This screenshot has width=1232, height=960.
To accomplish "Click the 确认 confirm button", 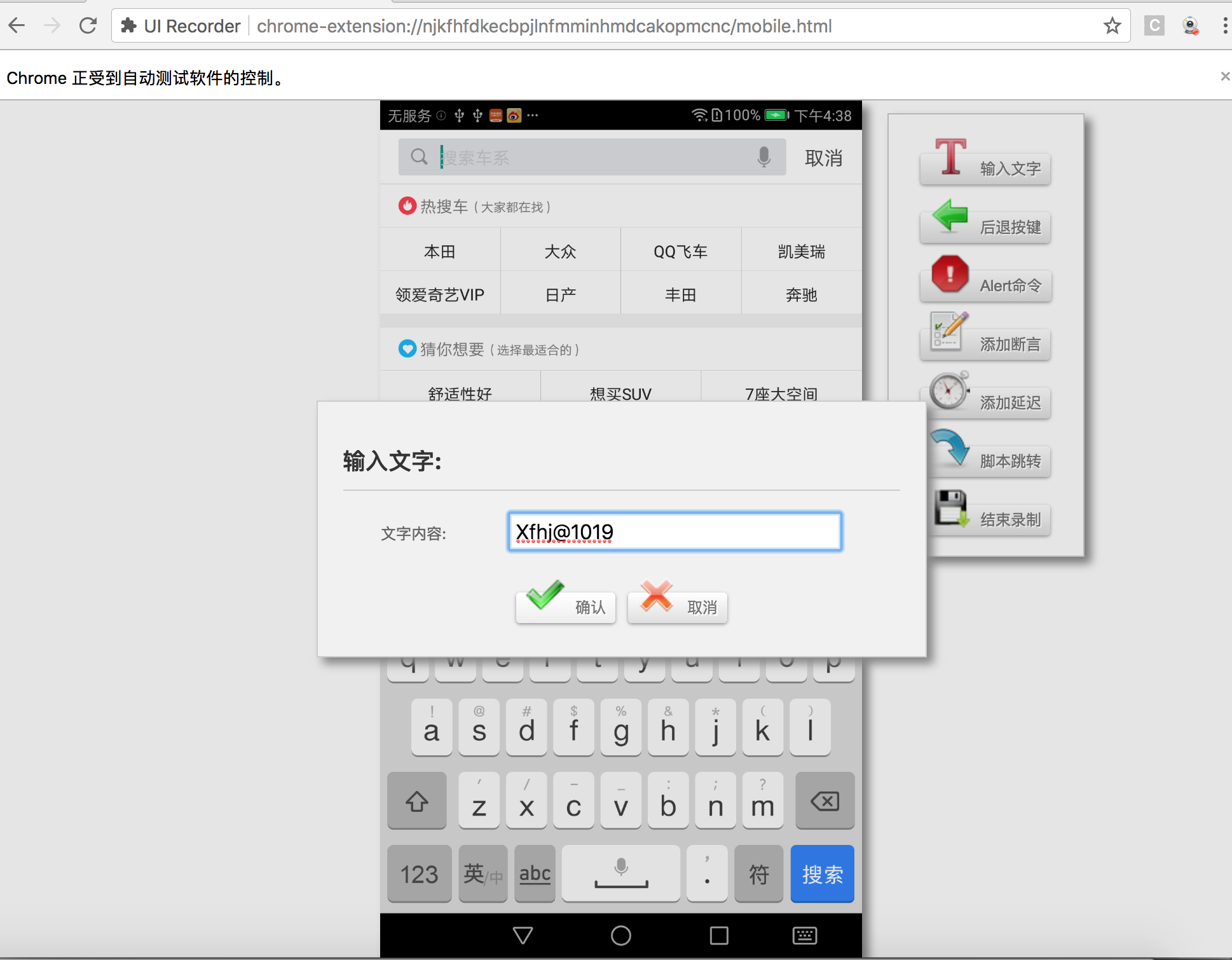I will [566, 607].
